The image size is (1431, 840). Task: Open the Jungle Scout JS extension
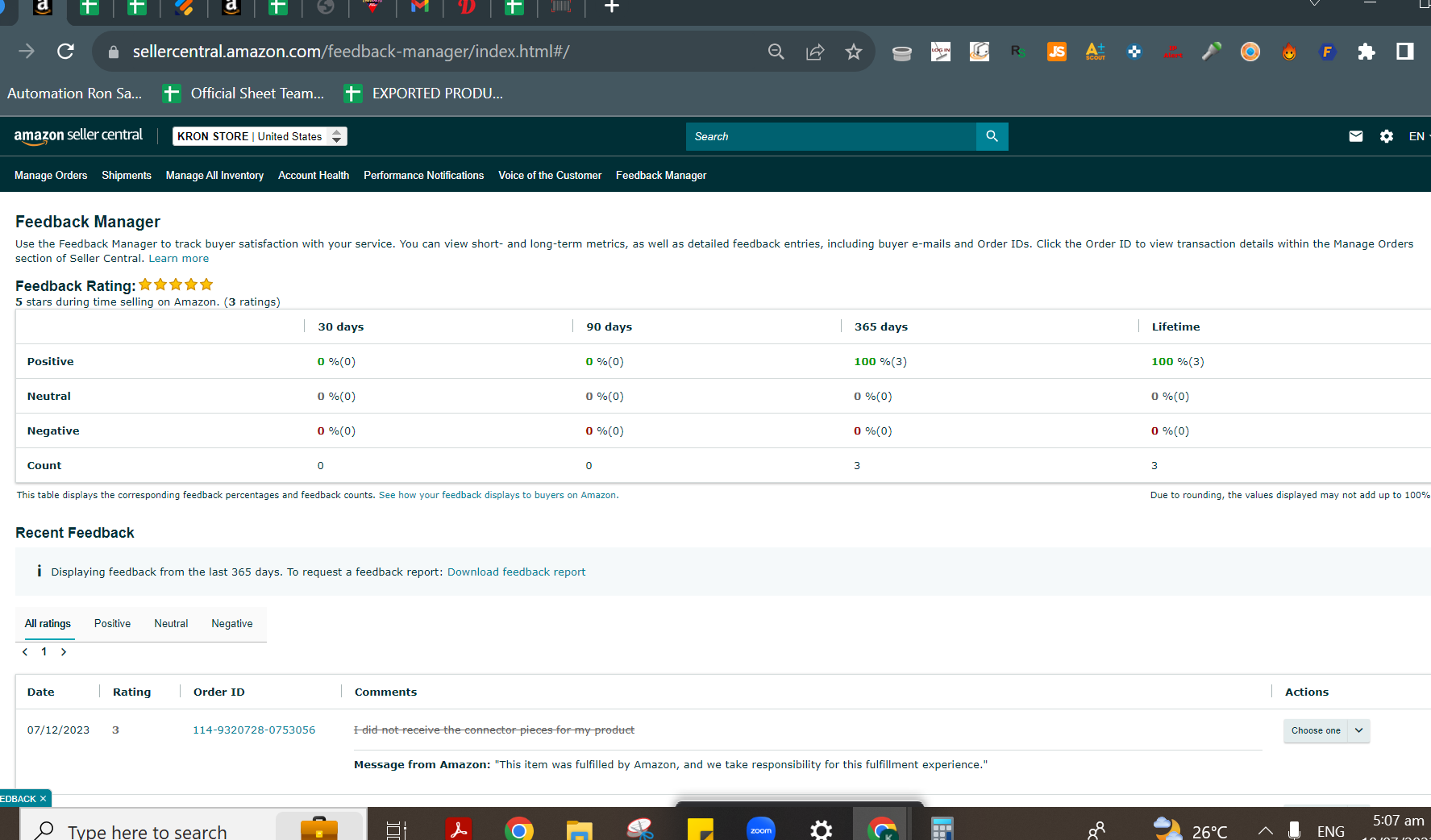pos(1056,52)
